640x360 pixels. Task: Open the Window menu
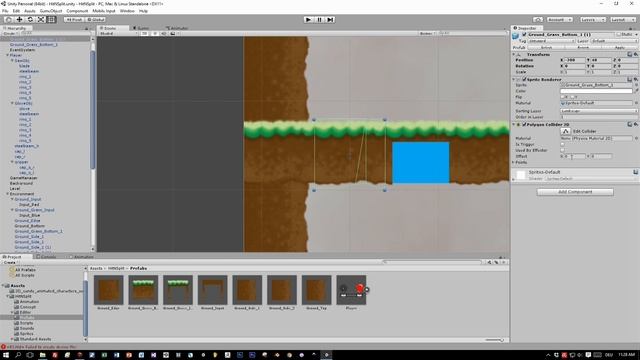coord(127,11)
